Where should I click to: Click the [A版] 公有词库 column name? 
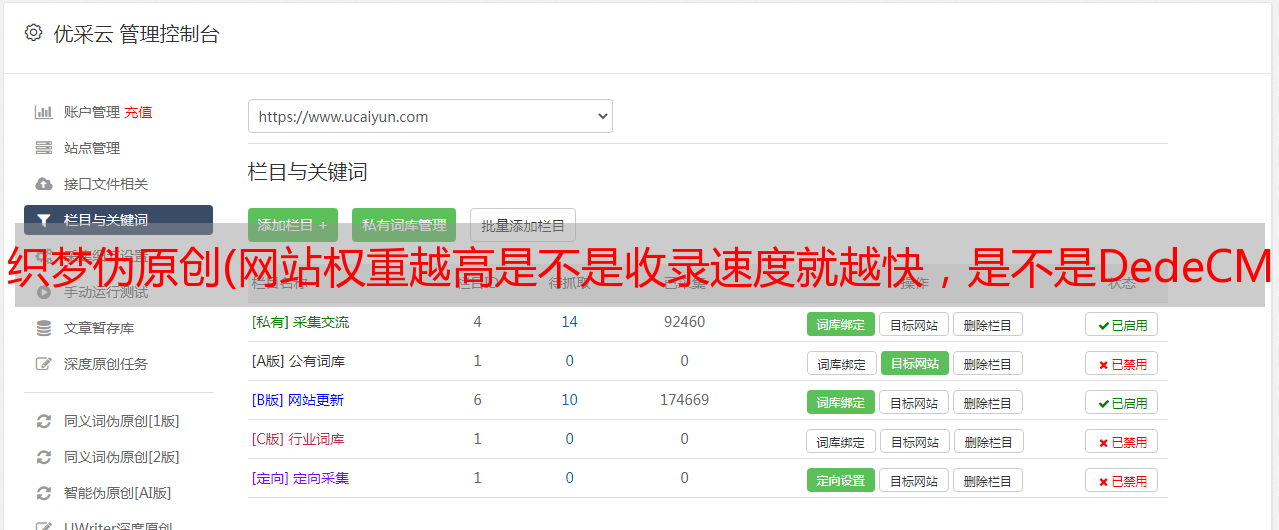298,361
